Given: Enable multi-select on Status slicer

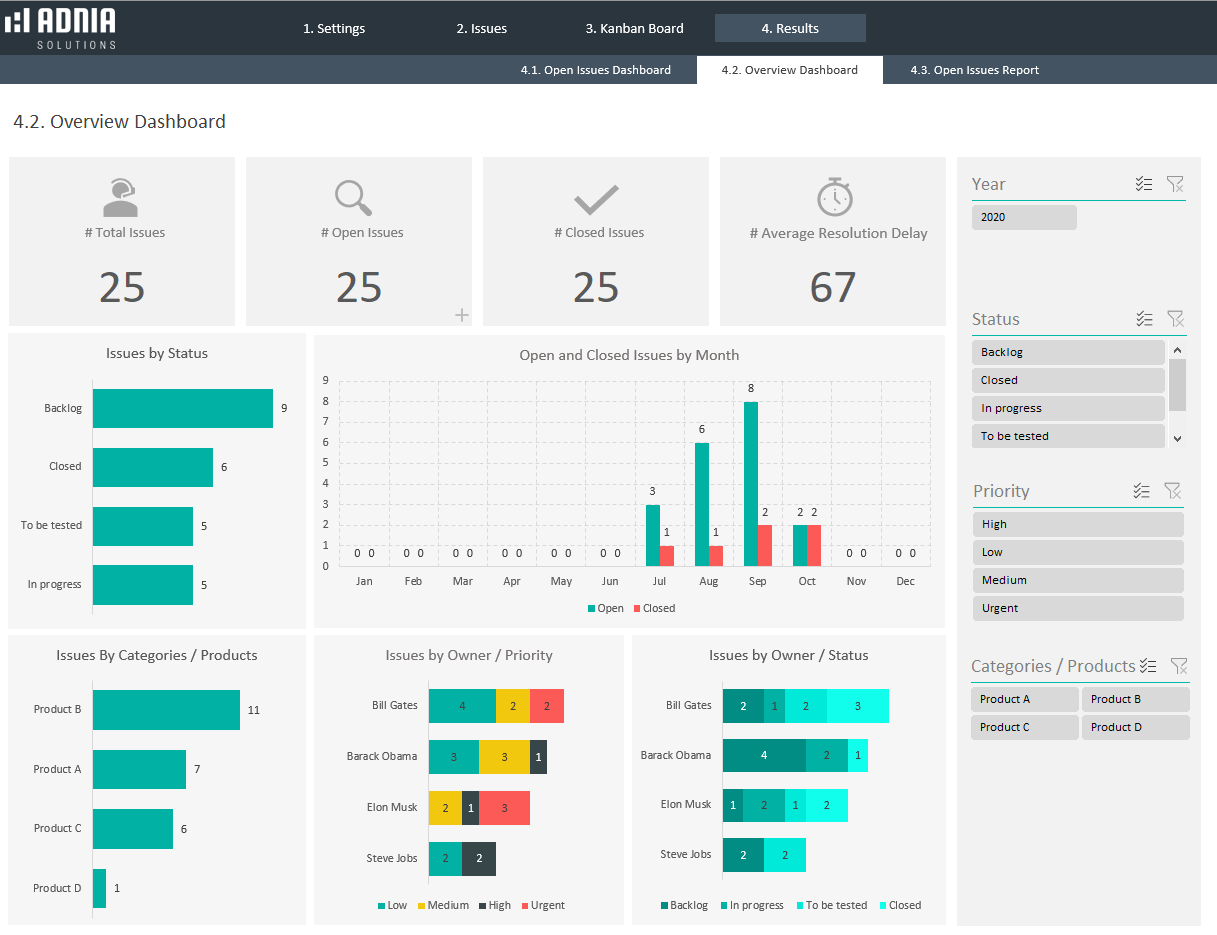Looking at the screenshot, I should [1144, 319].
